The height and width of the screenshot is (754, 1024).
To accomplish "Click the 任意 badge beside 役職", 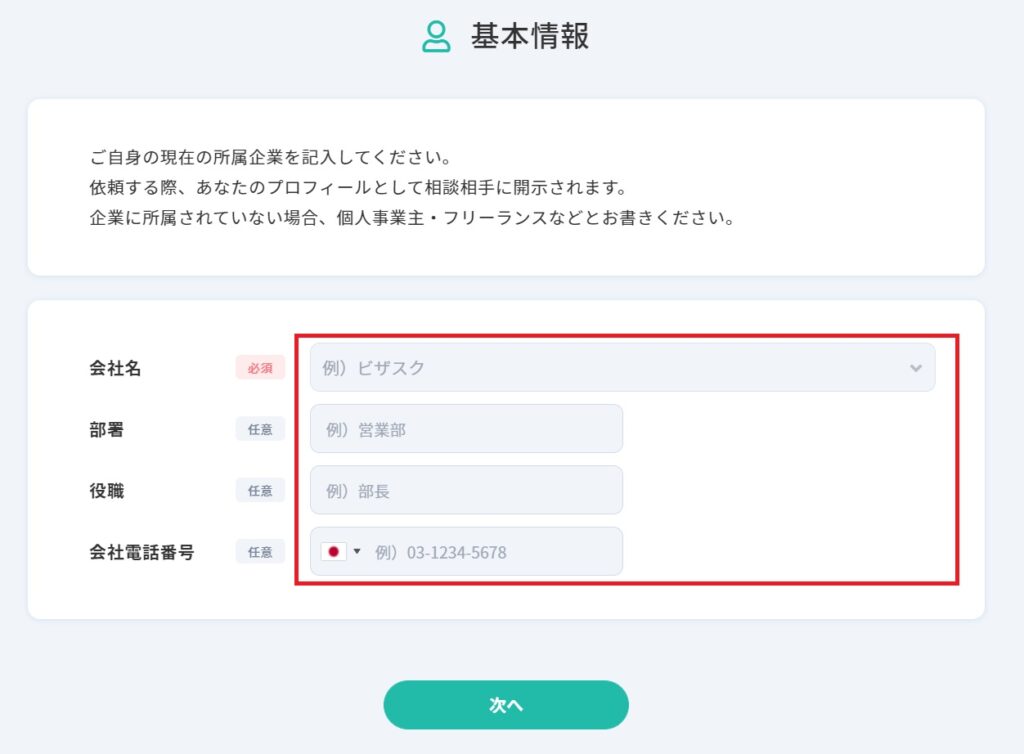I will pos(260,490).
